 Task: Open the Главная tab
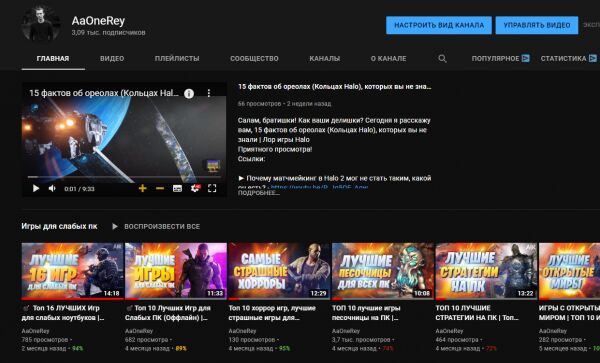point(53,59)
